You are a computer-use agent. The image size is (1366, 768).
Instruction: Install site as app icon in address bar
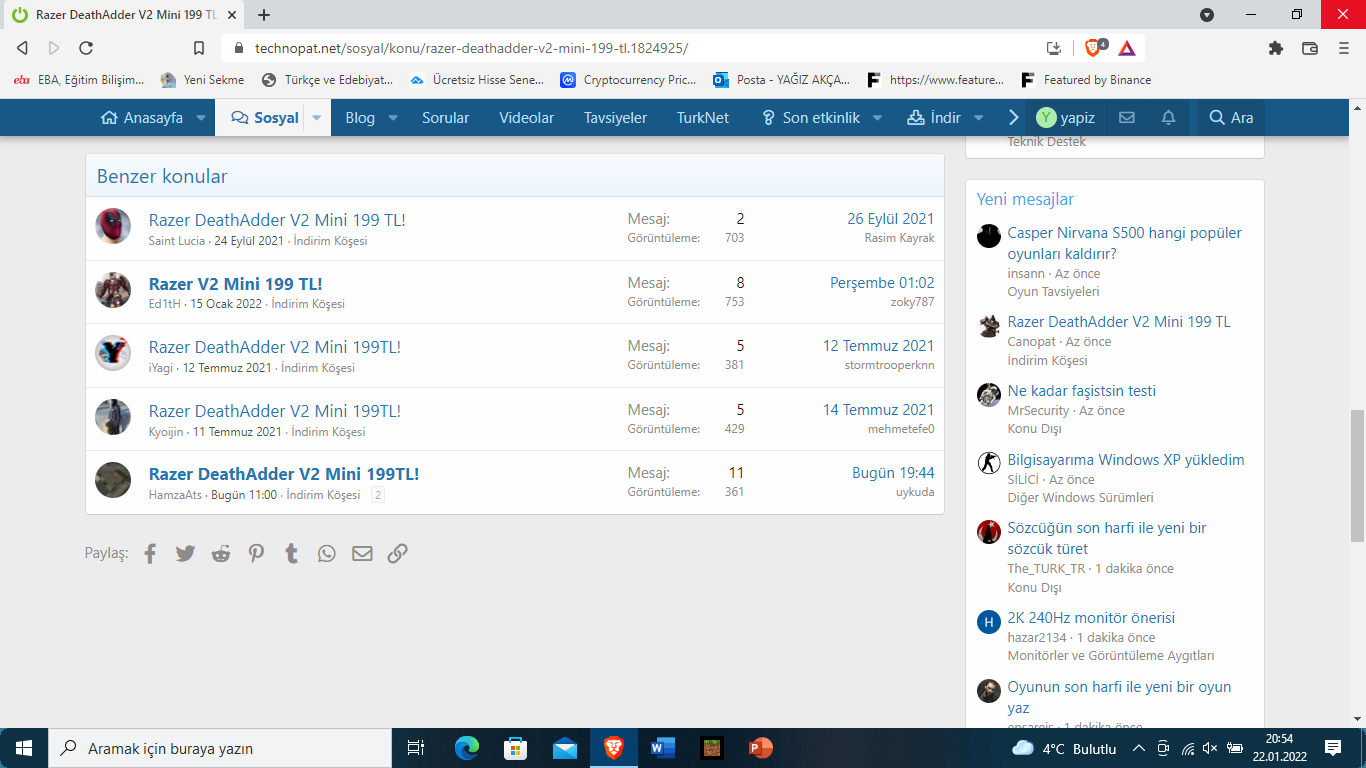pos(1053,47)
